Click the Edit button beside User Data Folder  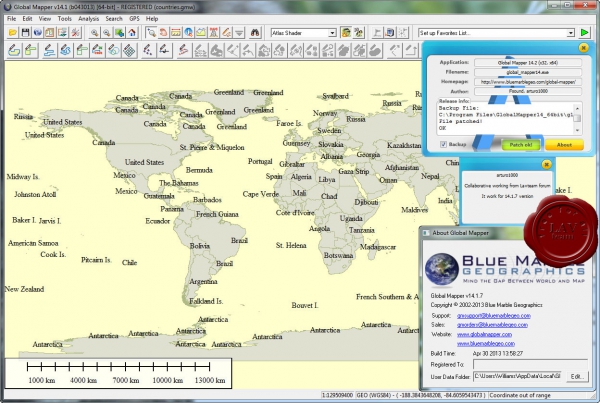tap(577, 377)
